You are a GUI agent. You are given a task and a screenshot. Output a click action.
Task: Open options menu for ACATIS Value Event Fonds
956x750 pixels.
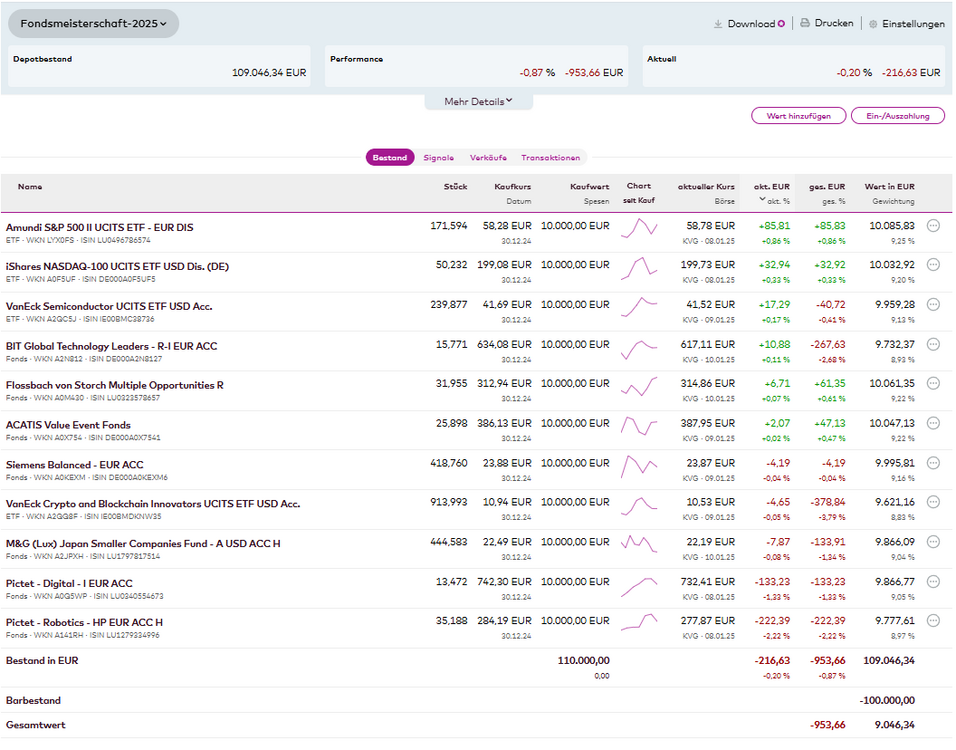point(933,423)
